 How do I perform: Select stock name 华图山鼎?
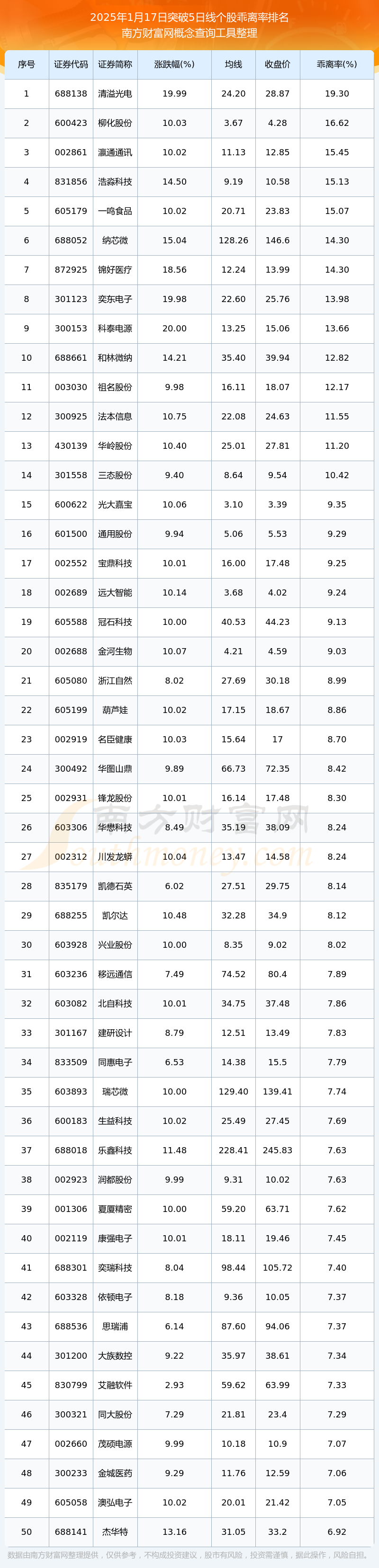pyautogui.click(x=115, y=769)
